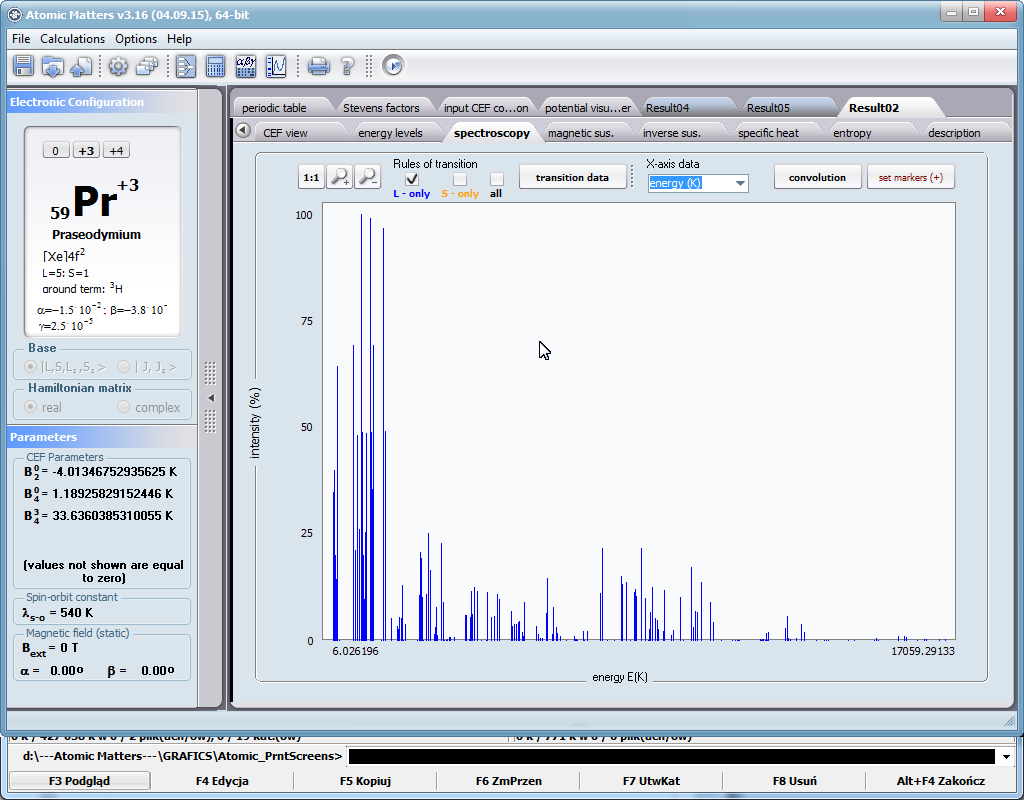This screenshot has width=1024, height=800.
Task: Open the calculator matrix icon
Action: click(215, 66)
